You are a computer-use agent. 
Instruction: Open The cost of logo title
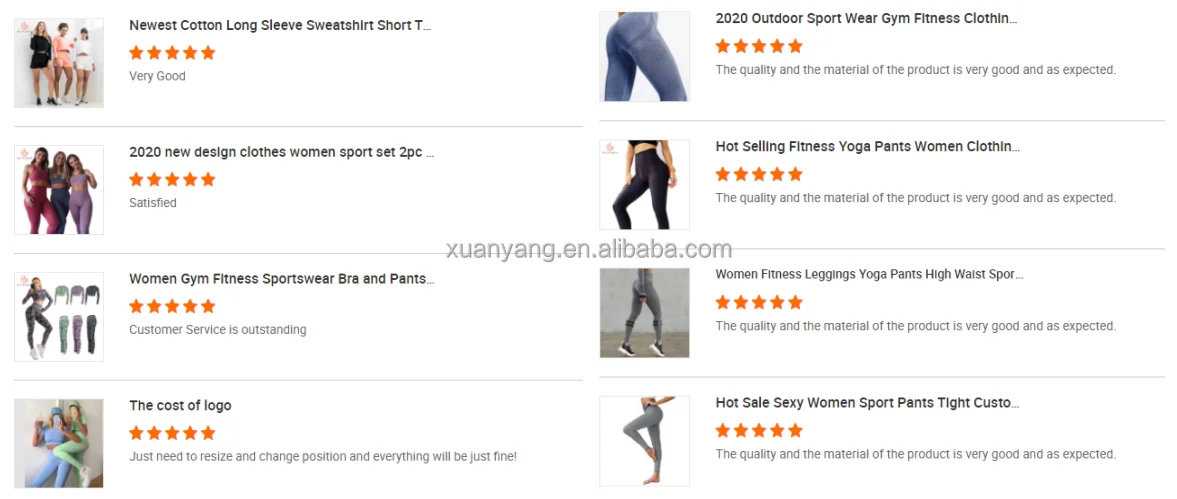pos(180,405)
